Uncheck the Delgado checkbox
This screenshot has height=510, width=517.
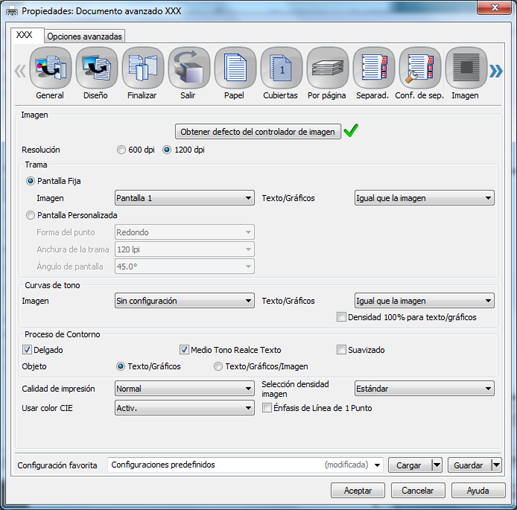pyautogui.click(x=27, y=350)
